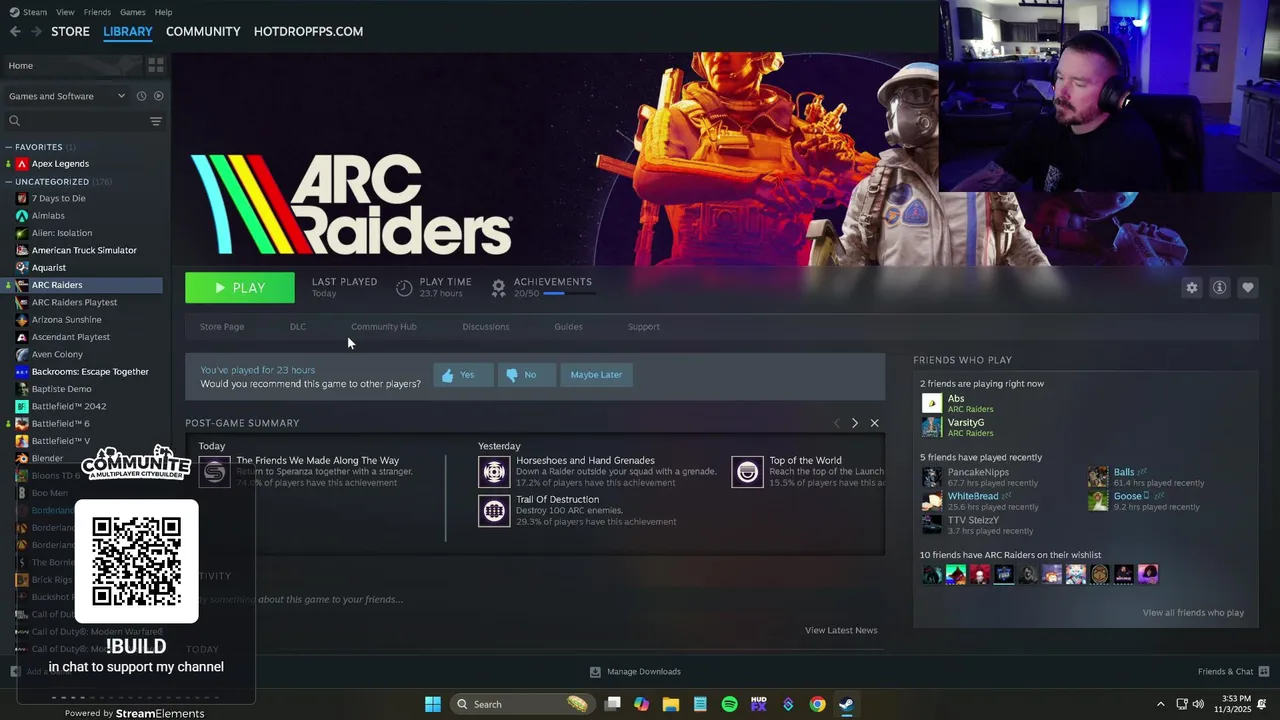Show game info icon
The height and width of the screenshot is (720, 1280).
point(1219,287)
